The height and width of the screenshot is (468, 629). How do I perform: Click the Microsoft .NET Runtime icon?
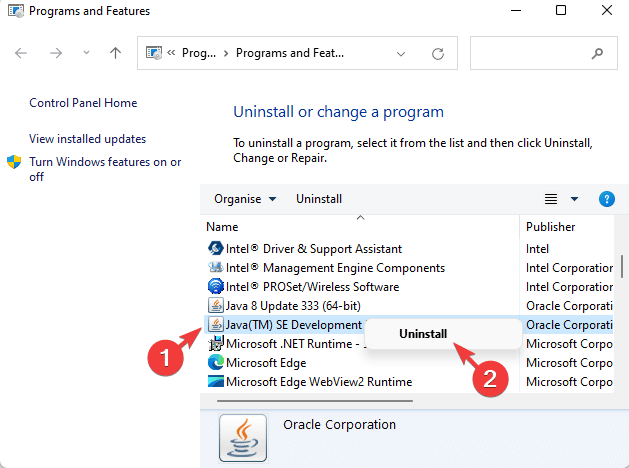[x=215, y=344]
